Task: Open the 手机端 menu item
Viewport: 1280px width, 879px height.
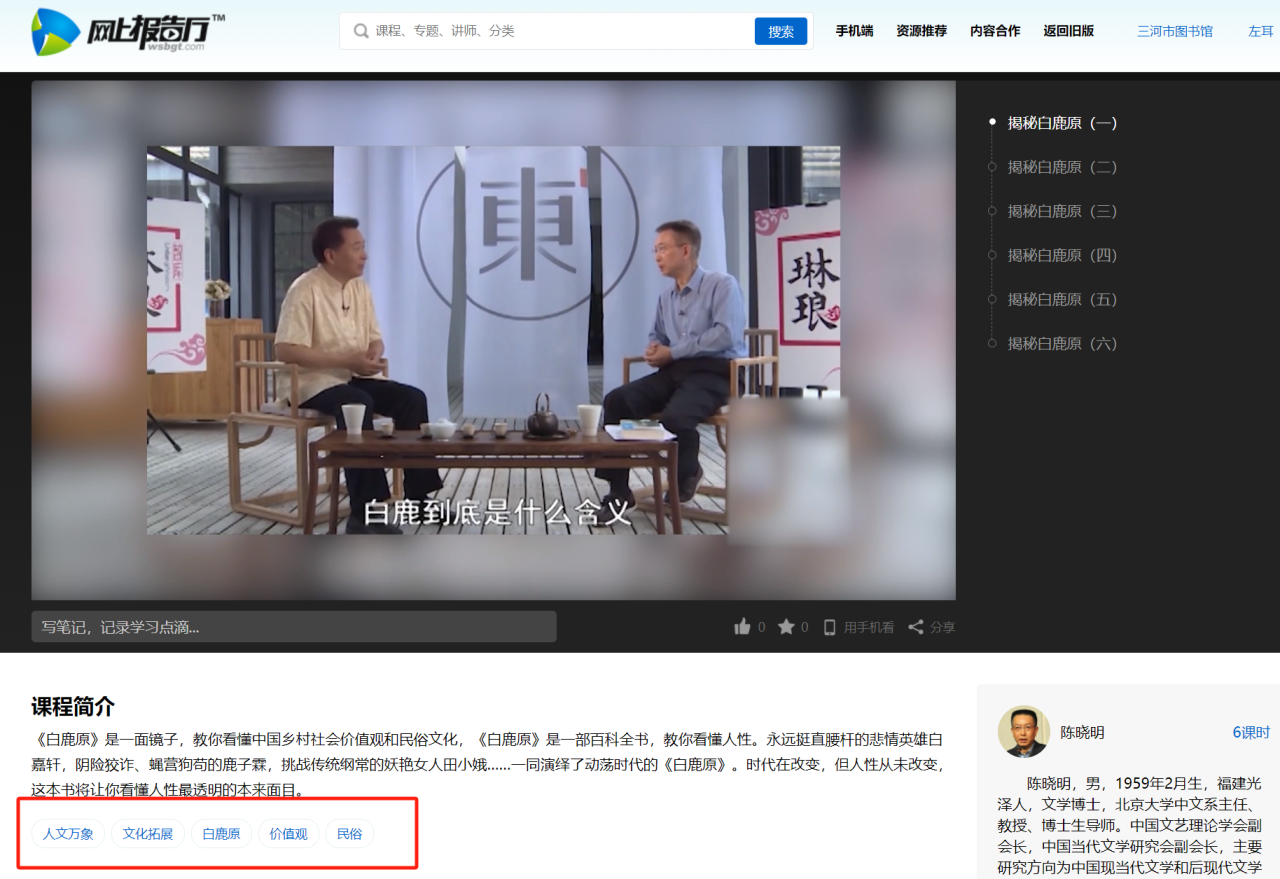Action: click(x=854, y=31)
